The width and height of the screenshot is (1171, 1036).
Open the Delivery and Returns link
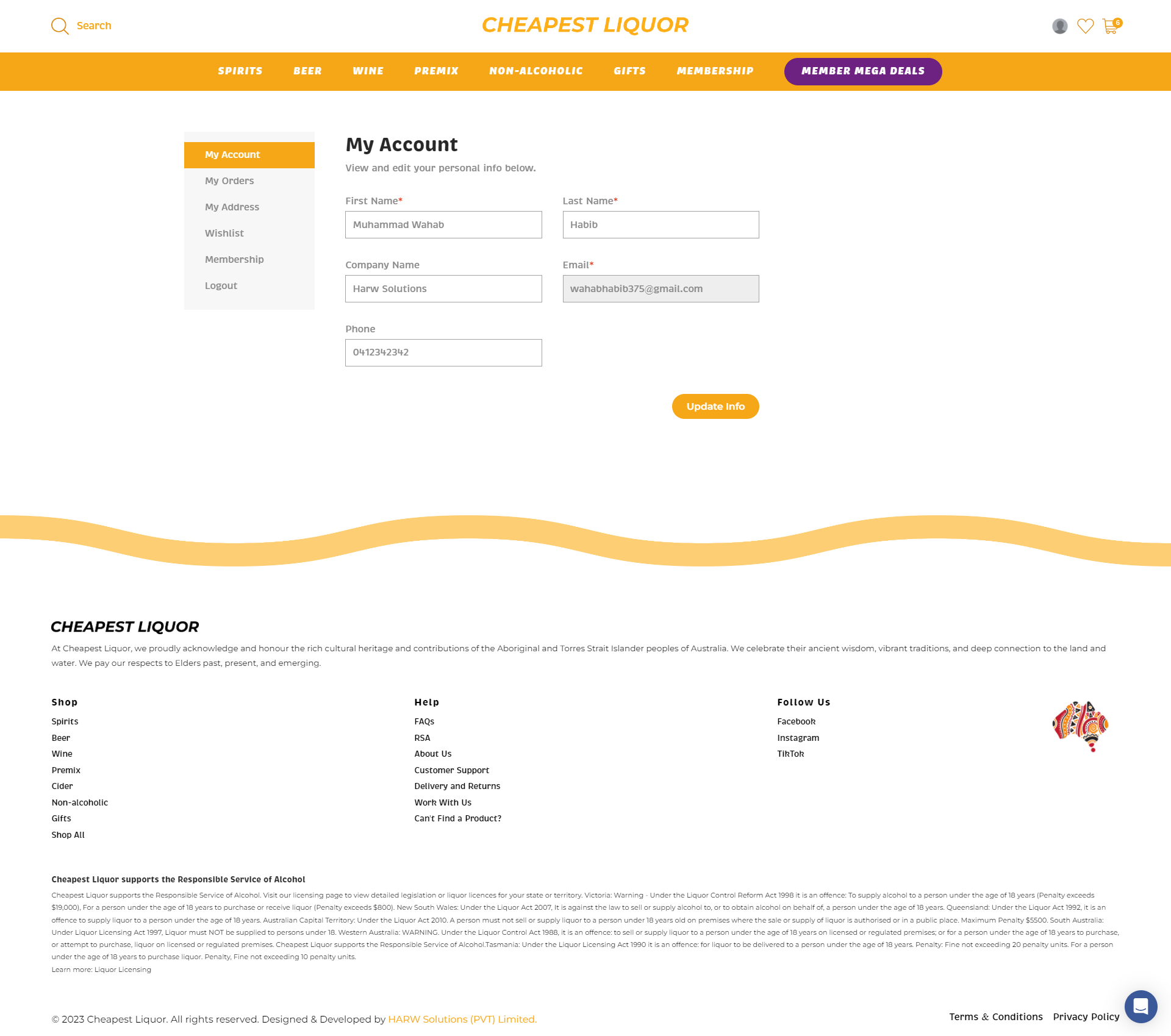pyautogui.click(x=457, y=786)
